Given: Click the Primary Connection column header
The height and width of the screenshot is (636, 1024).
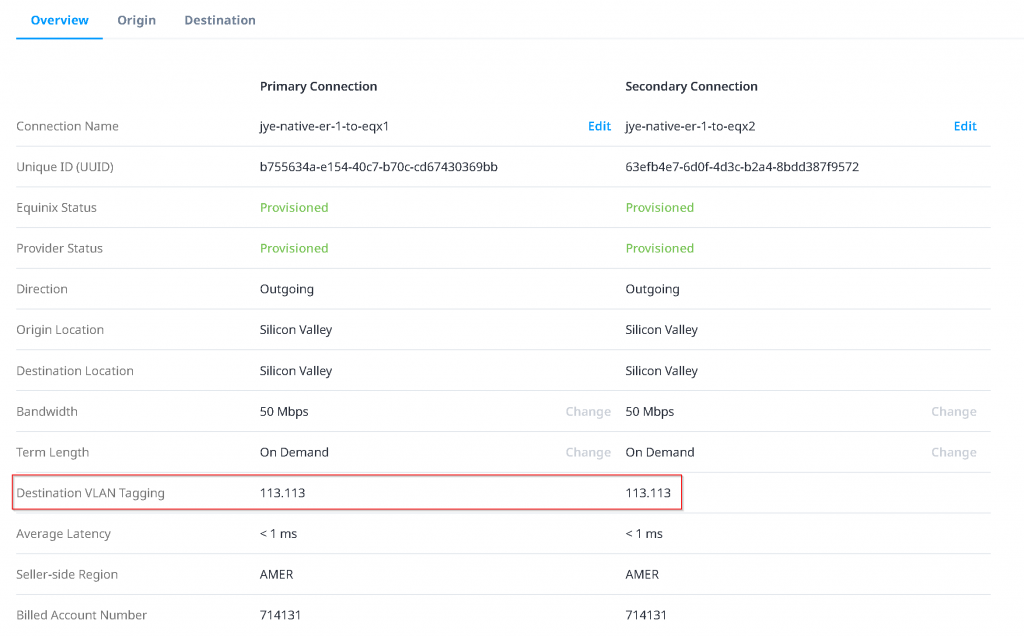Looking at the screenshot, I should click(x=318, y=86).
